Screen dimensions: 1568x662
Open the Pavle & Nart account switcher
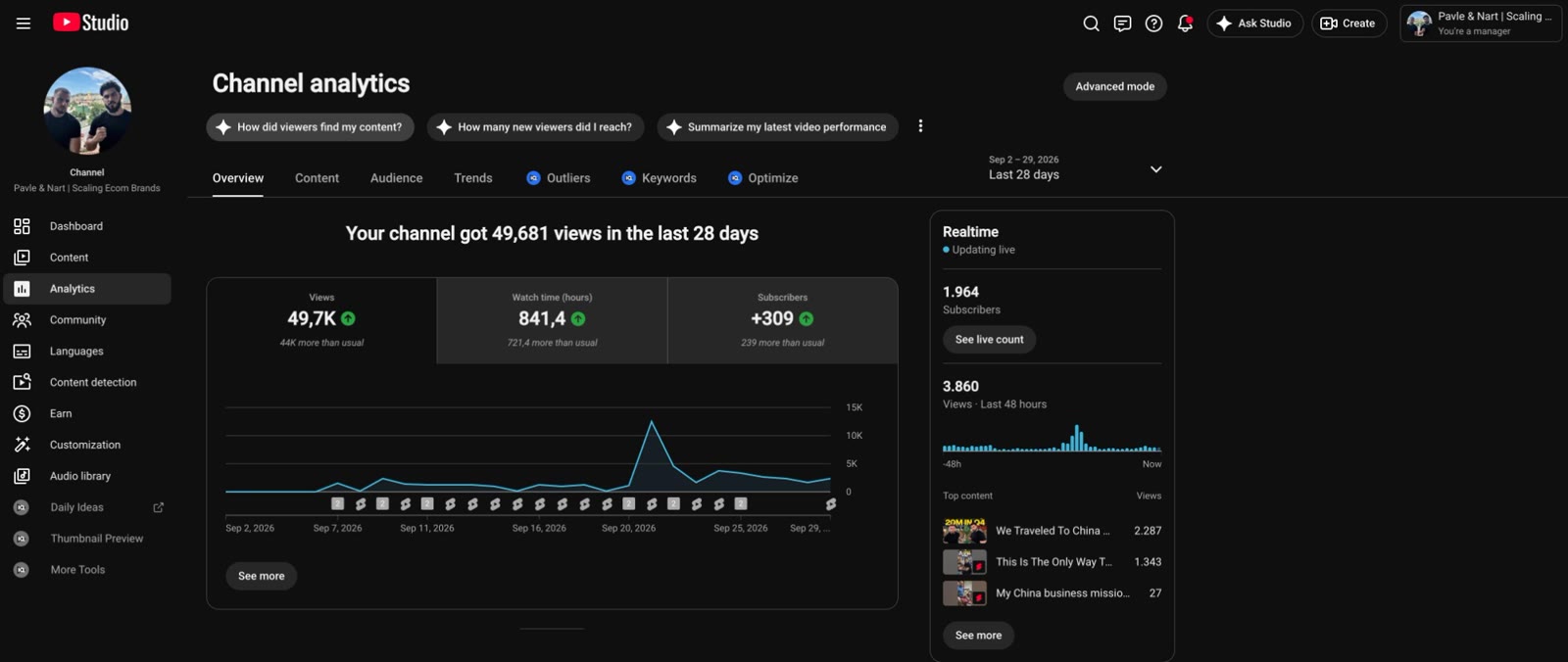pos(1481,24)
